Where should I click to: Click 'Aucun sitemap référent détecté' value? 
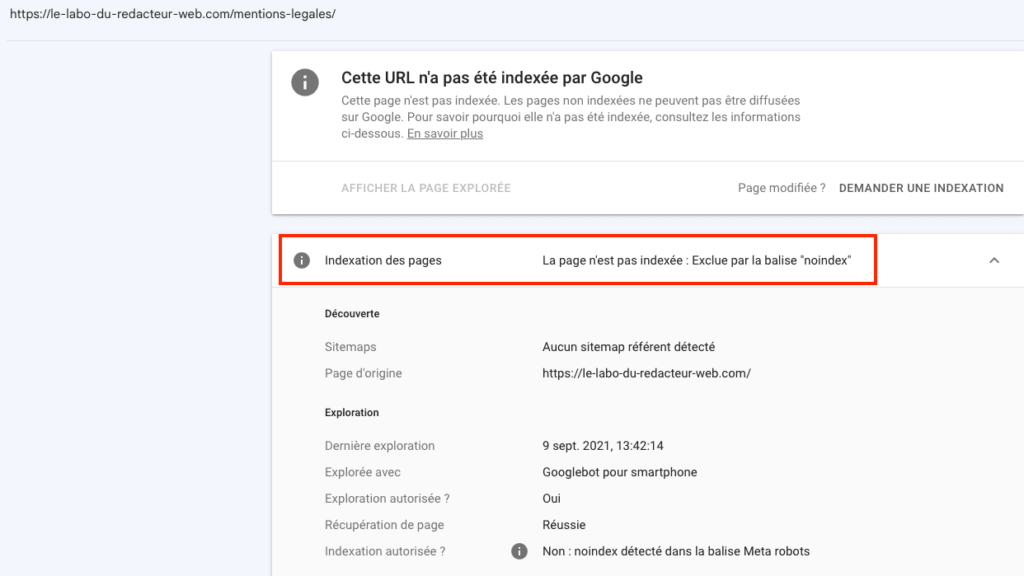pyautogui.click(x=628, y=347)
